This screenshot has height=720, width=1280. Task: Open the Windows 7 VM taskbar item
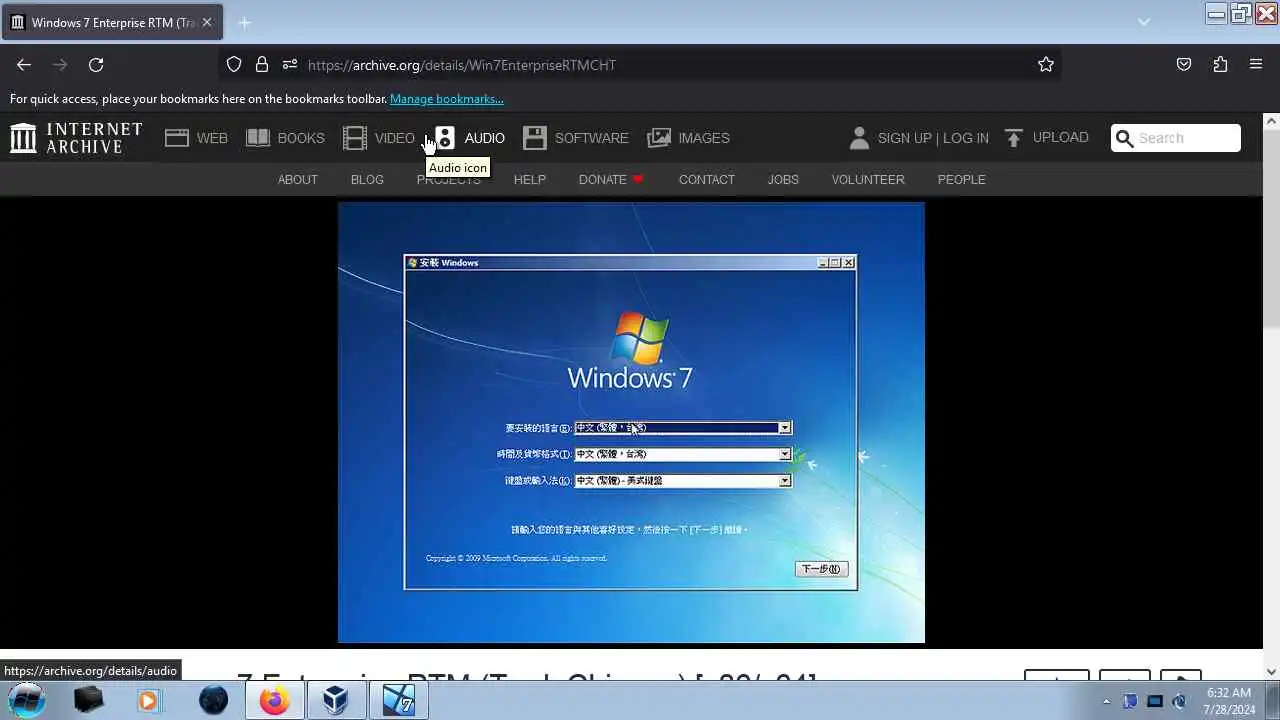pyautogui.click(x=398, y=701)
